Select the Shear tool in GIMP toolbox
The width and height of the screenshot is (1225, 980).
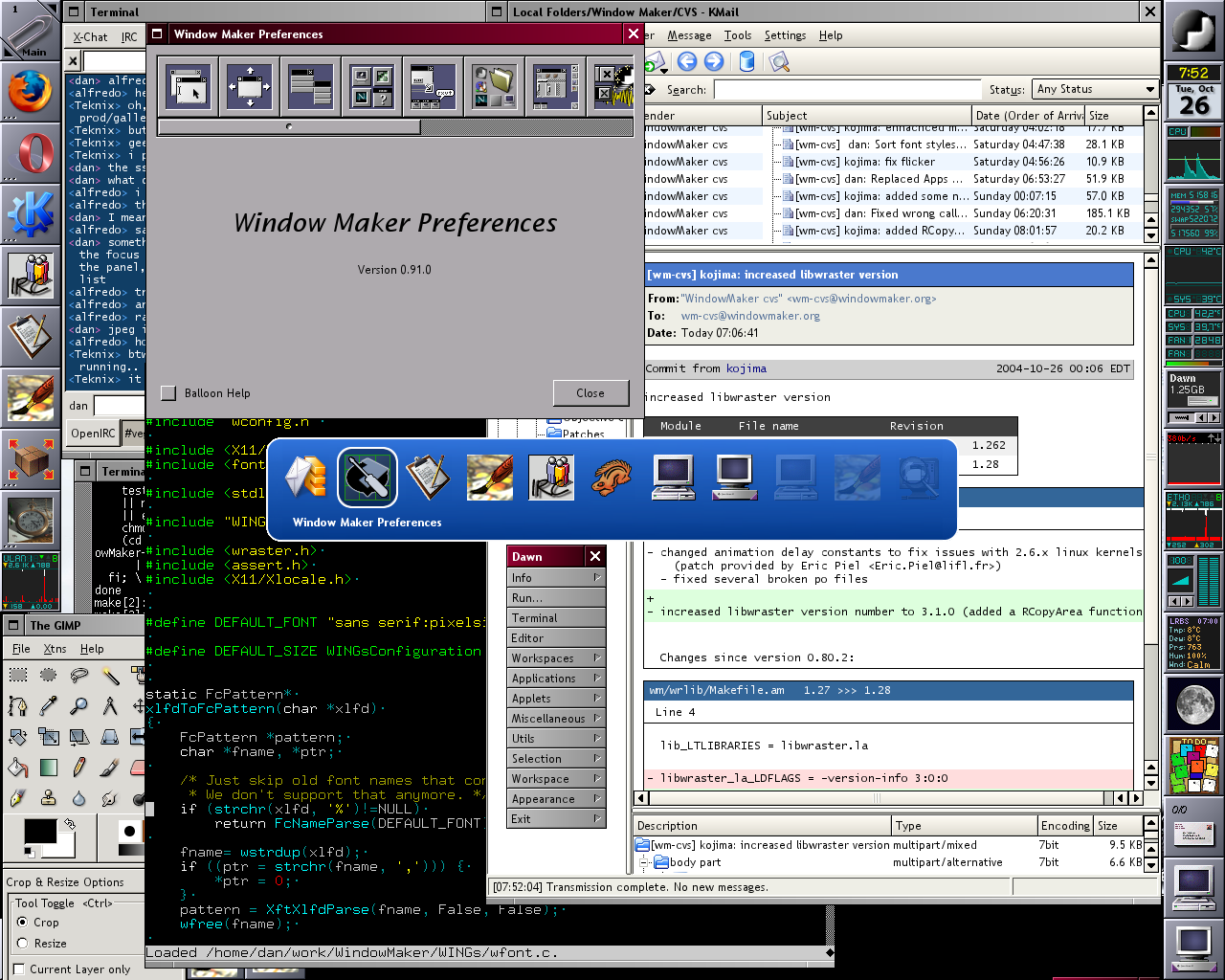tap(79, 737)
